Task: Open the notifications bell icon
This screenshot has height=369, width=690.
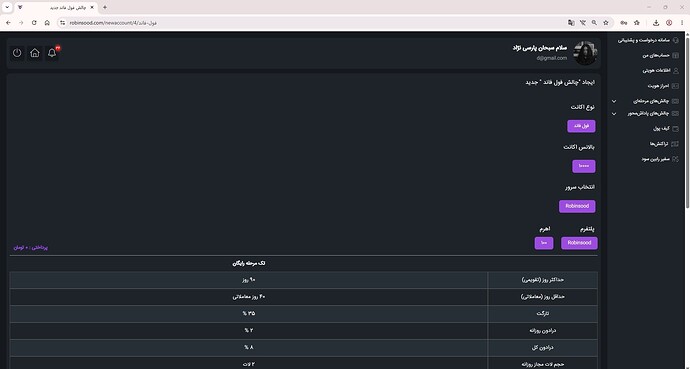Action: tap(52, 53)
